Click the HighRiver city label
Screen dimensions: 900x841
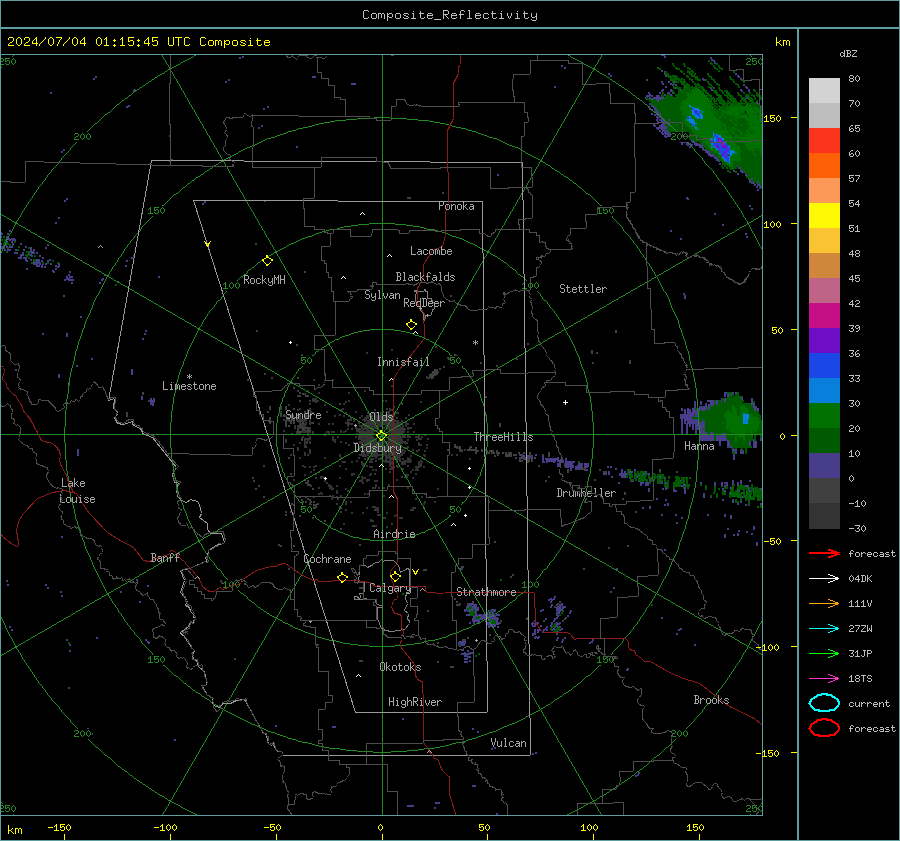pos(415,702)
